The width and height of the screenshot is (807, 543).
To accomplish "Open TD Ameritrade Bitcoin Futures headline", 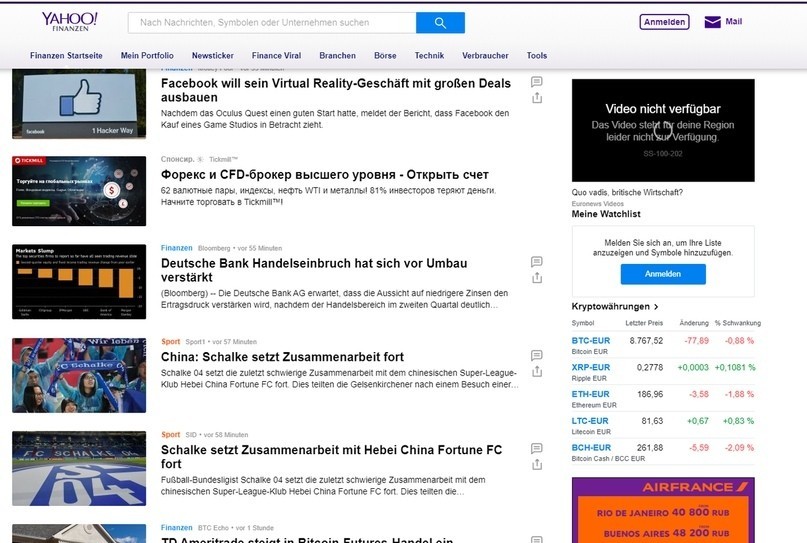I will tap(307, 539).
